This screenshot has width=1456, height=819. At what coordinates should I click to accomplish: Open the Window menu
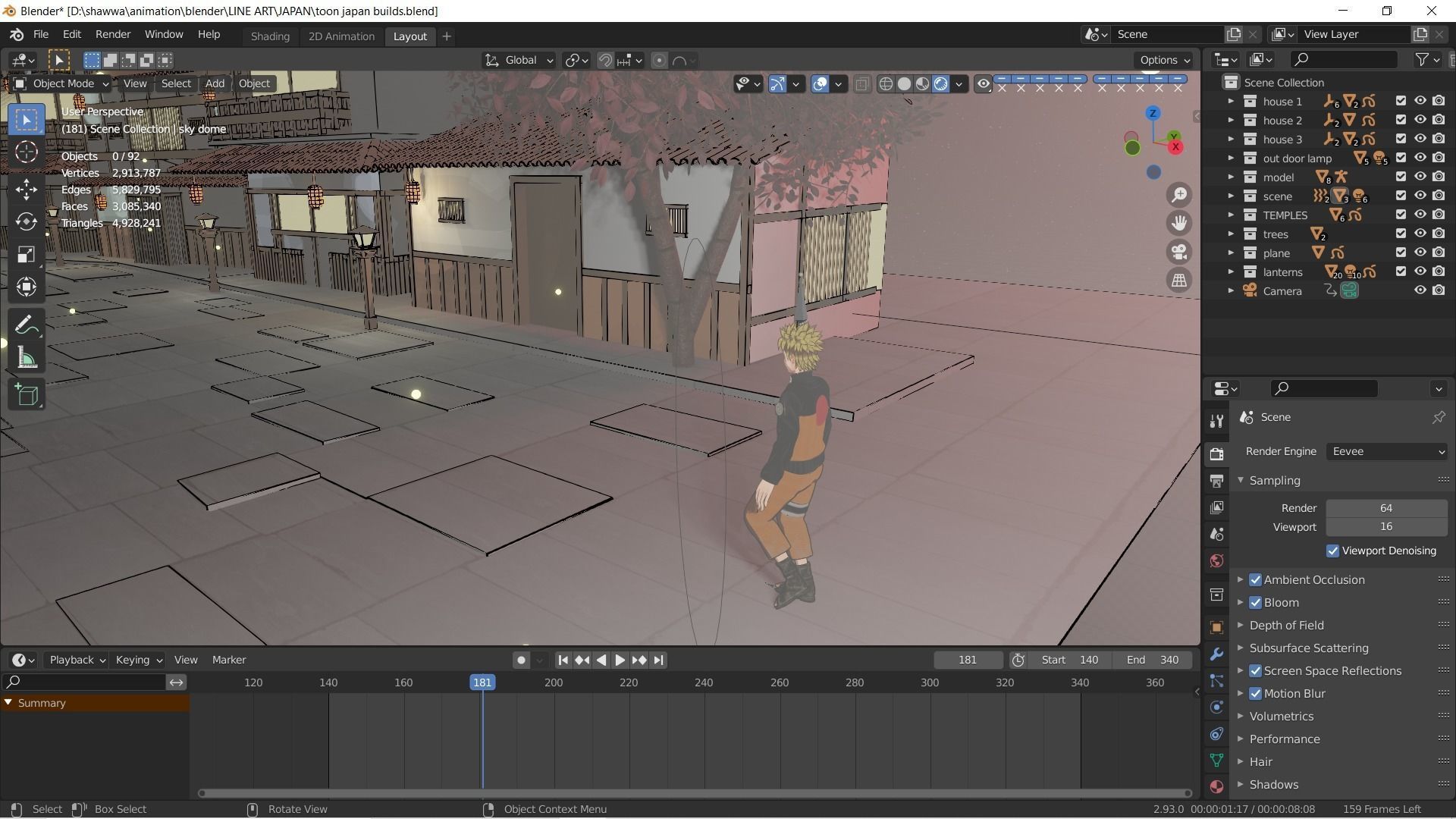[164, 35]
